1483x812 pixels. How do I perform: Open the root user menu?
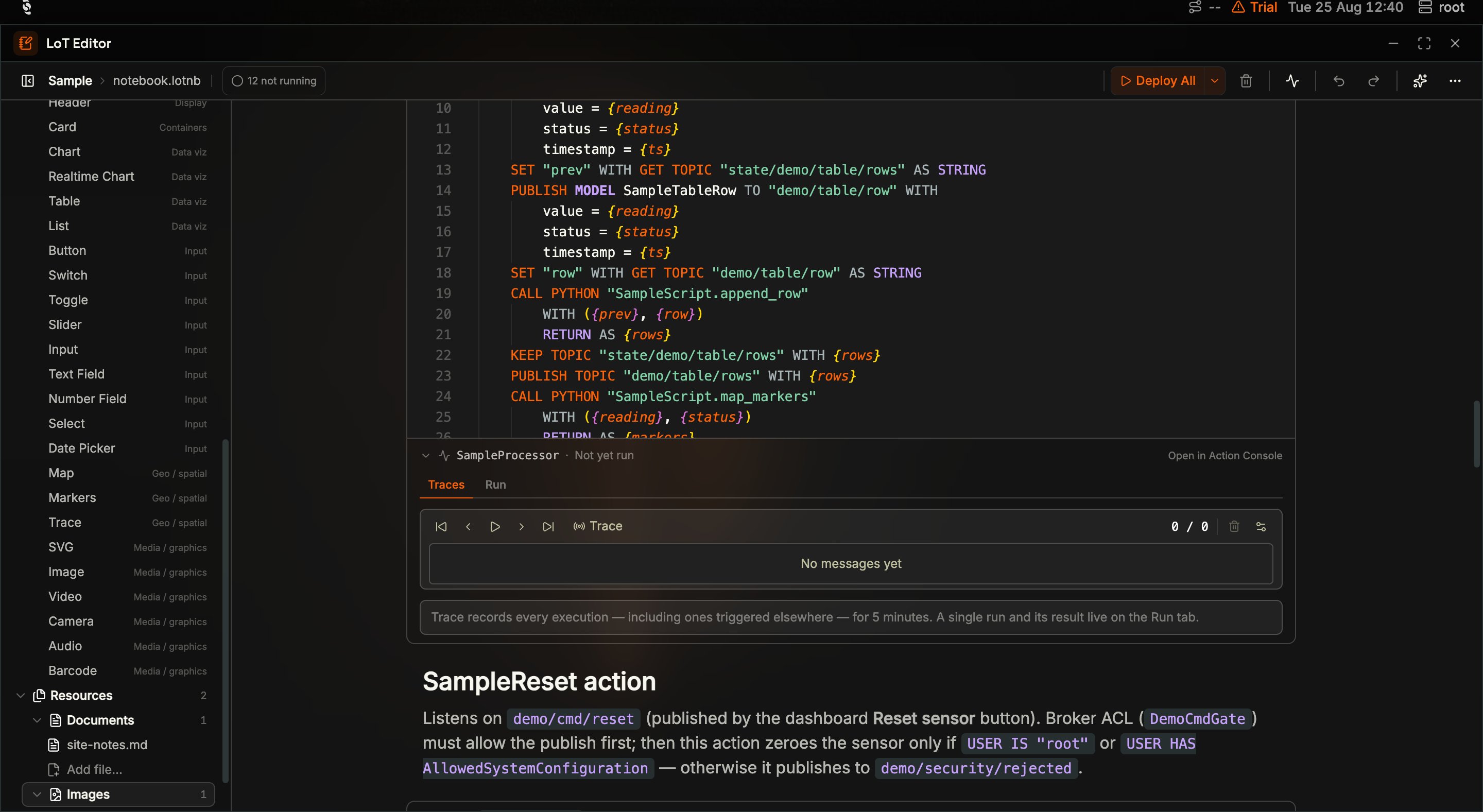coord(1441,7)
